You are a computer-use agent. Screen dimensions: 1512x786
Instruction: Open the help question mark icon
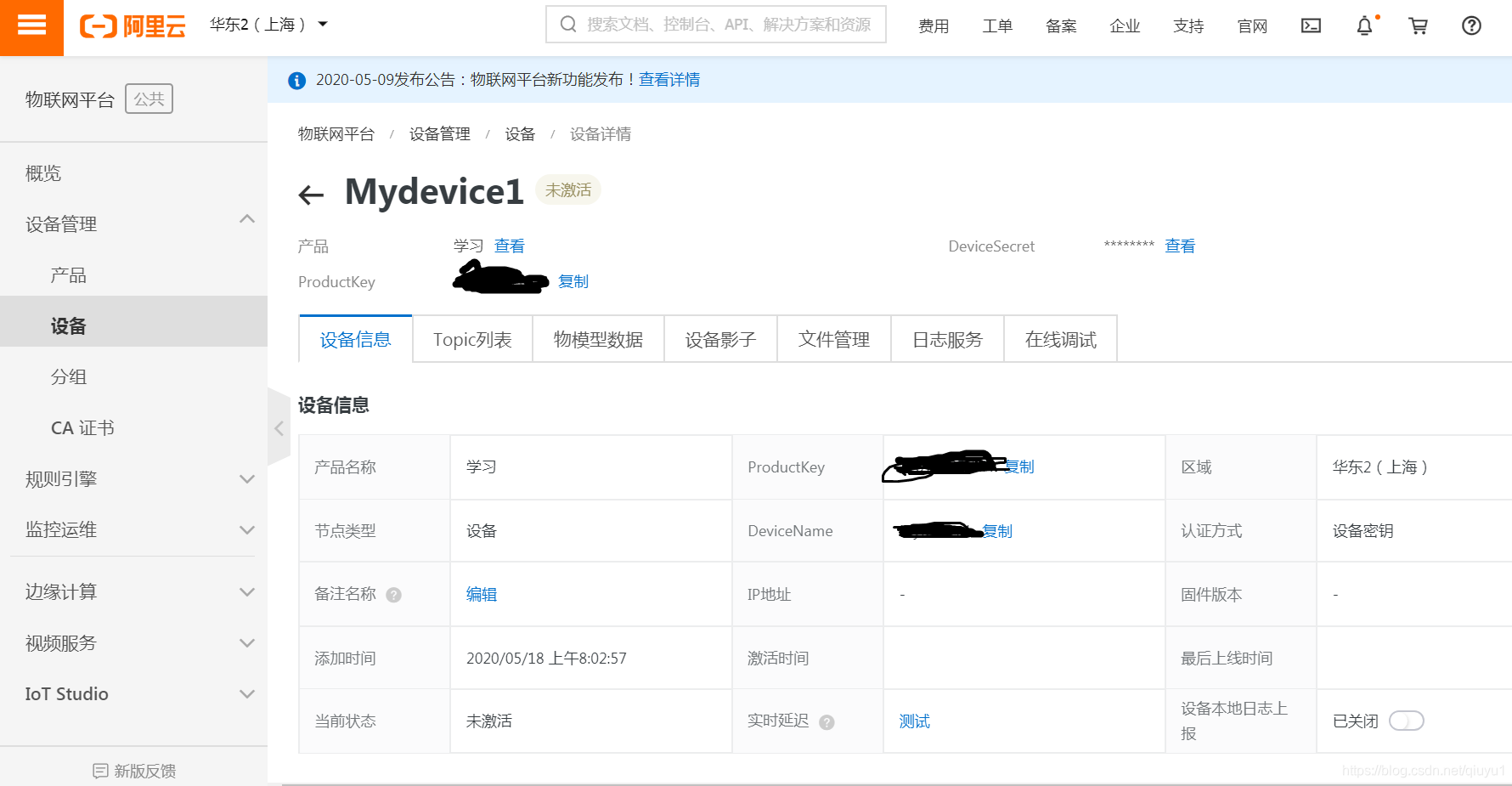click(1471, 25)
